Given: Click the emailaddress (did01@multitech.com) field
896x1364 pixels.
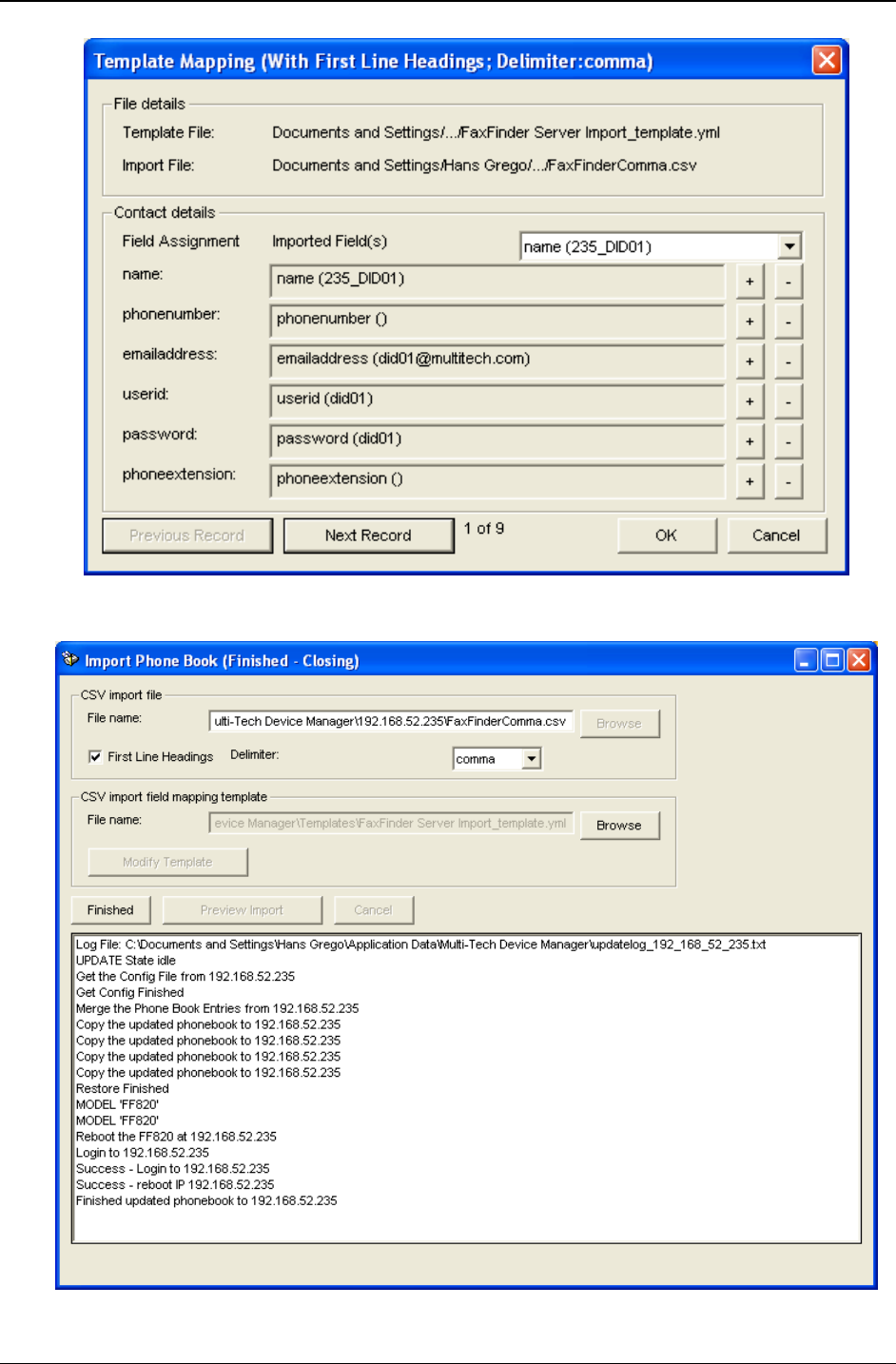Looking at the screenshot, I should [497, 361].
